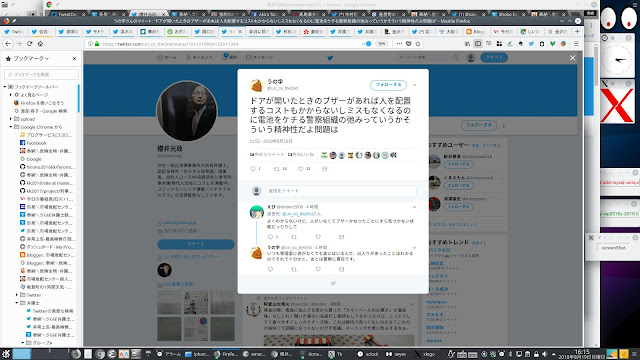Screen dimensions: 640x360
Task: Retweet the main tweet icon
Action: (277, 169)
